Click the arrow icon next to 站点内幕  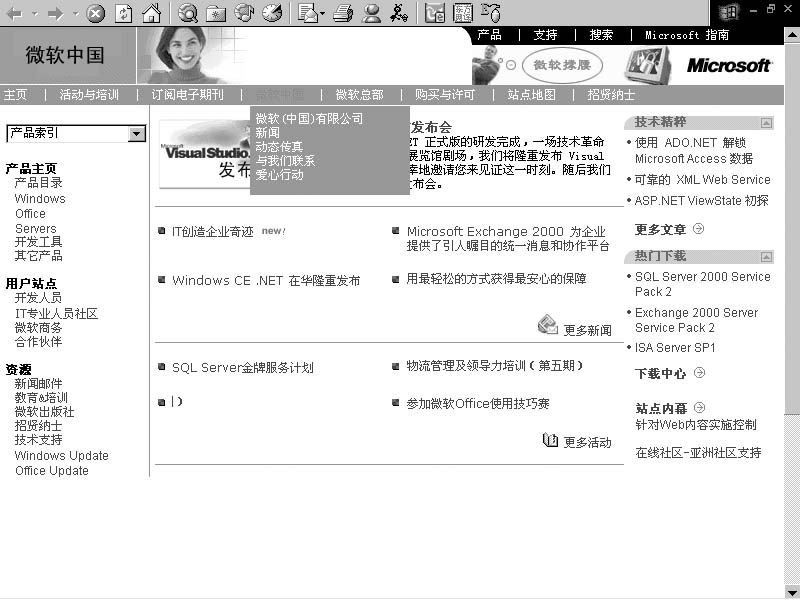tap(699, 408)
